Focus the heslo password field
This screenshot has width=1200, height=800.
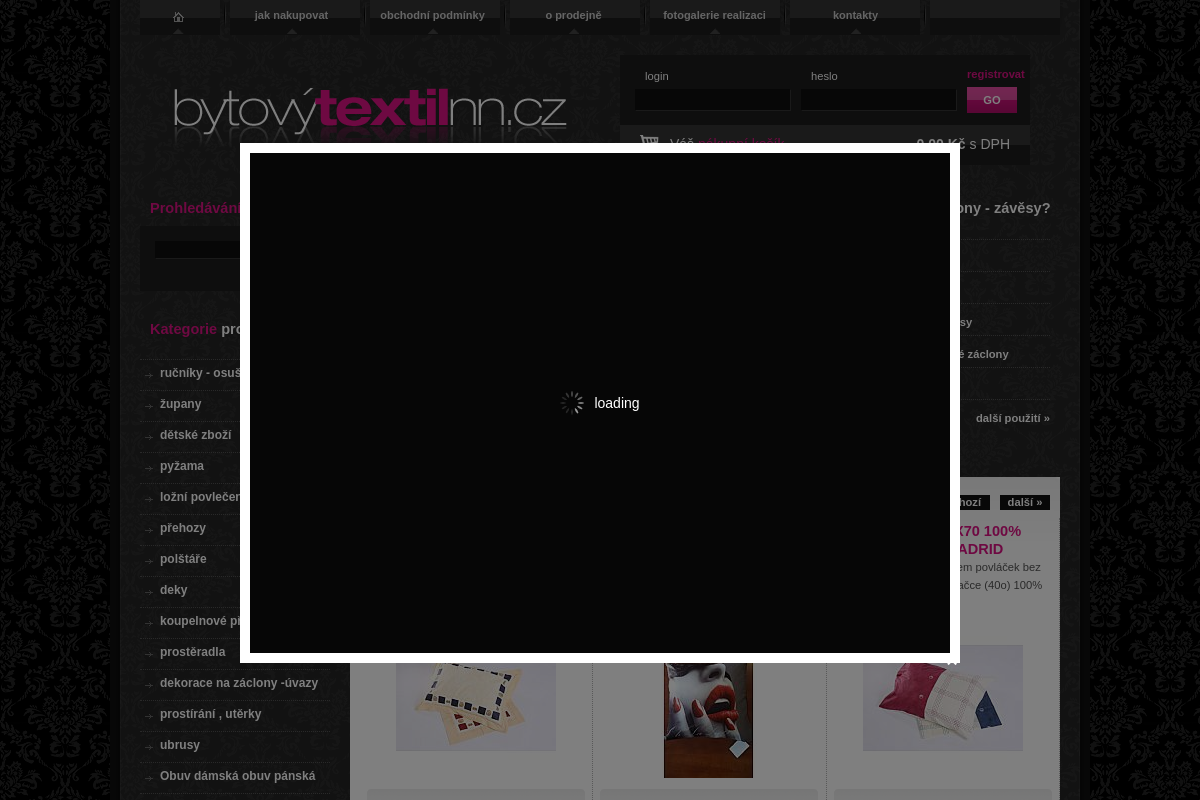point(878,100)
